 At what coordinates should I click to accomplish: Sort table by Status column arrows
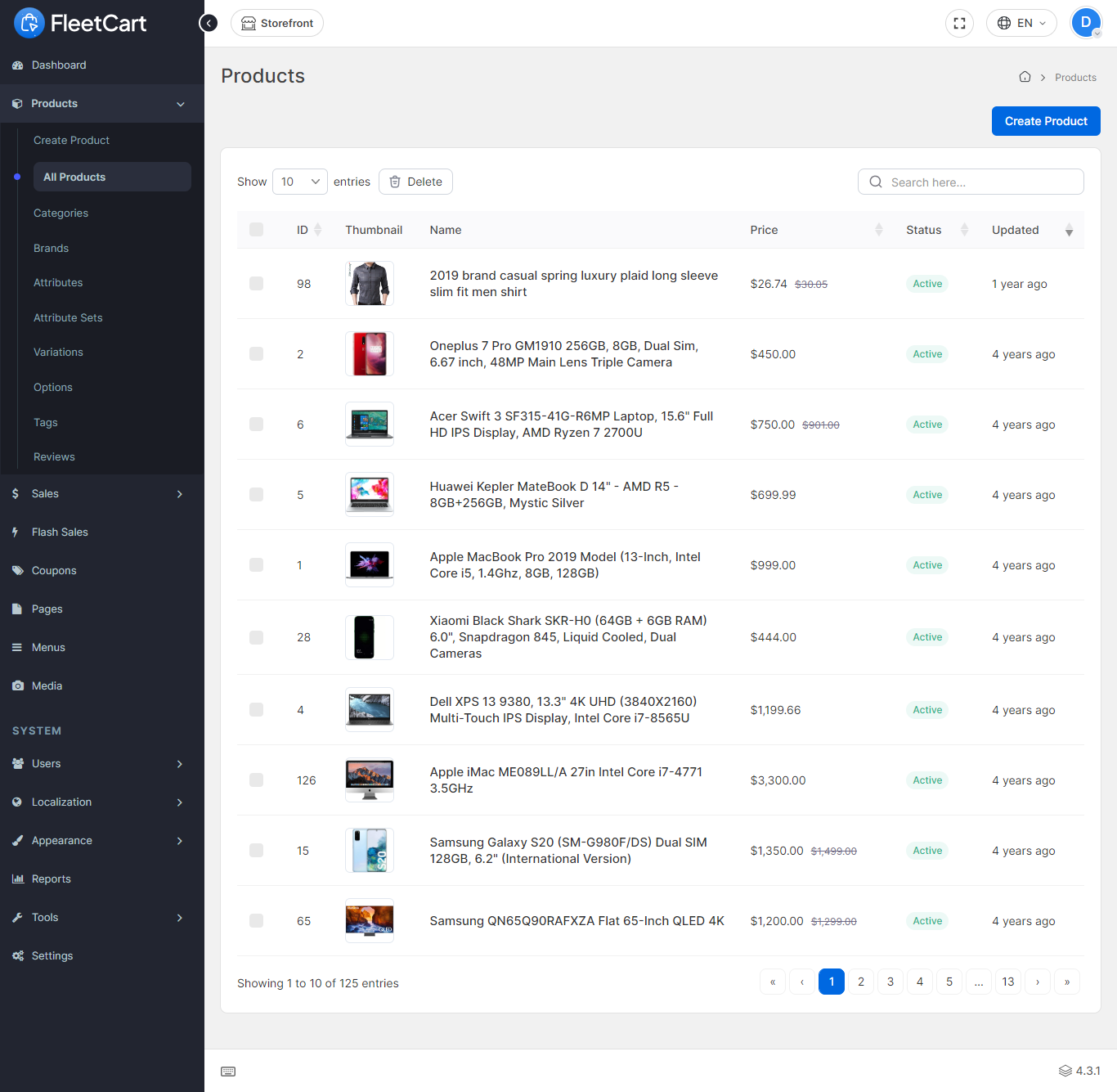pos(964,230)
